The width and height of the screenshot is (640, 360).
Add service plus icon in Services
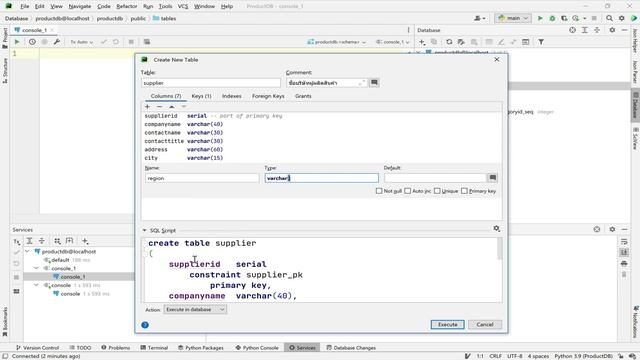tap(85, 241)
